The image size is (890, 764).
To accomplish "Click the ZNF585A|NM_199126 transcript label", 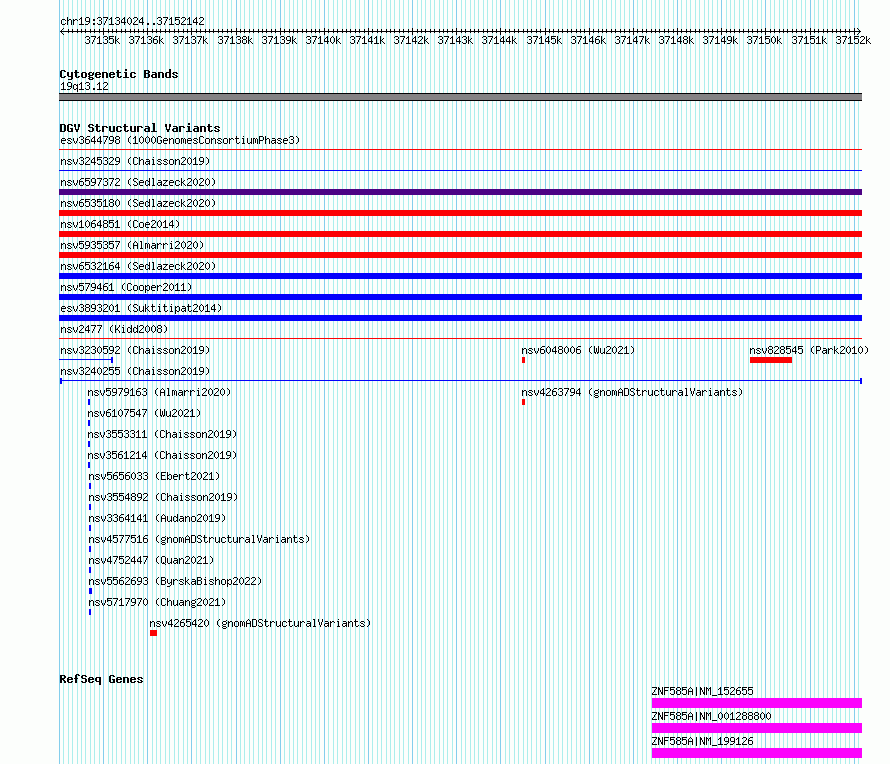I will [702, 741].
